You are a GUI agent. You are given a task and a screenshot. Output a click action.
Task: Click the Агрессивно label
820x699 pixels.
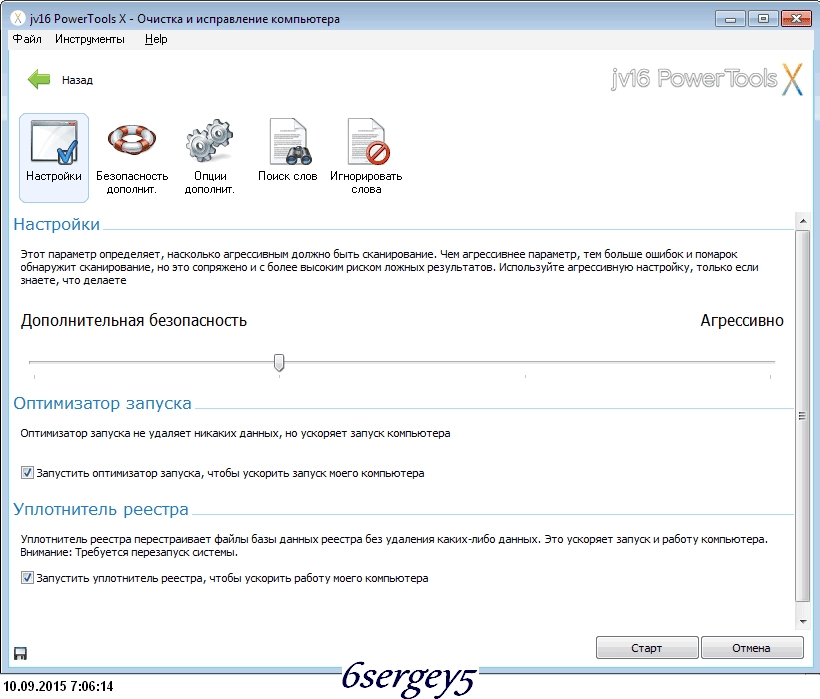pyautogui.click(x=742, y=320)
